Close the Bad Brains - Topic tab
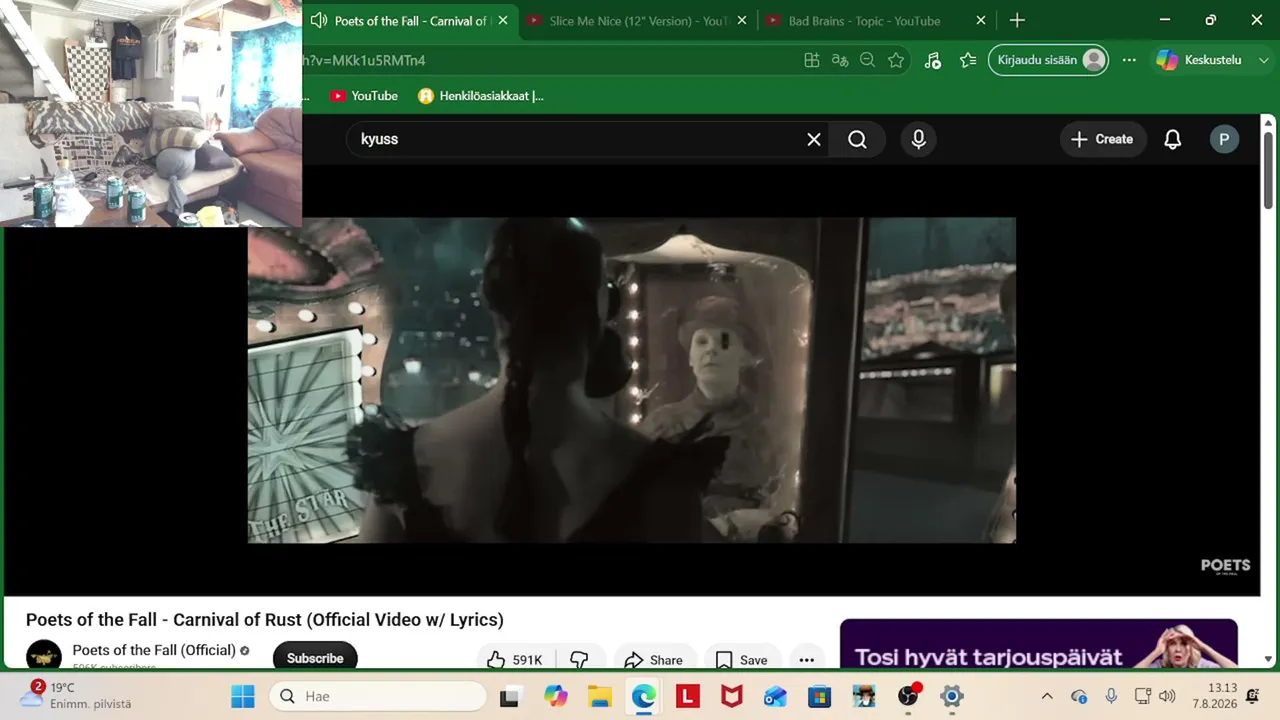This screenshot has width=1280, height=720. point(981,21)
